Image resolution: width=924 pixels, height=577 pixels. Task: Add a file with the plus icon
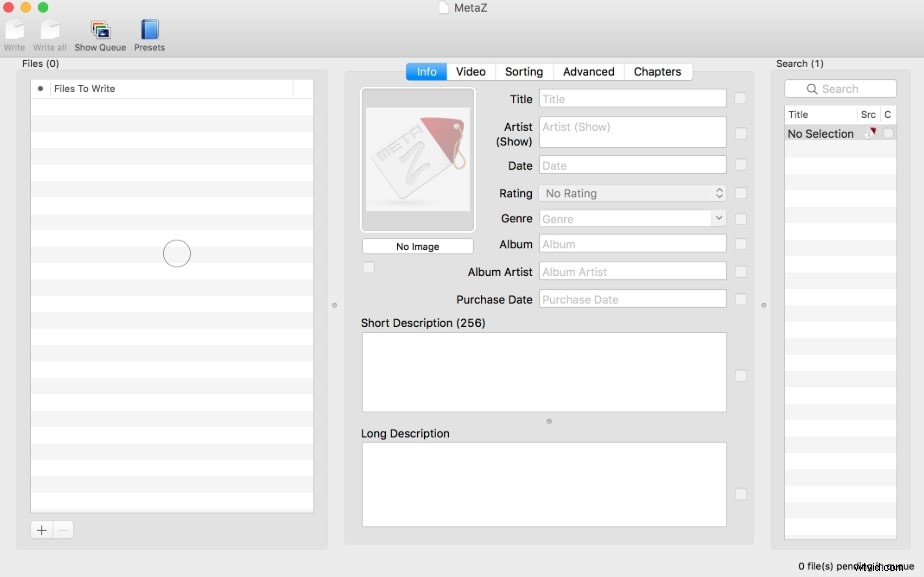[41, 530]
